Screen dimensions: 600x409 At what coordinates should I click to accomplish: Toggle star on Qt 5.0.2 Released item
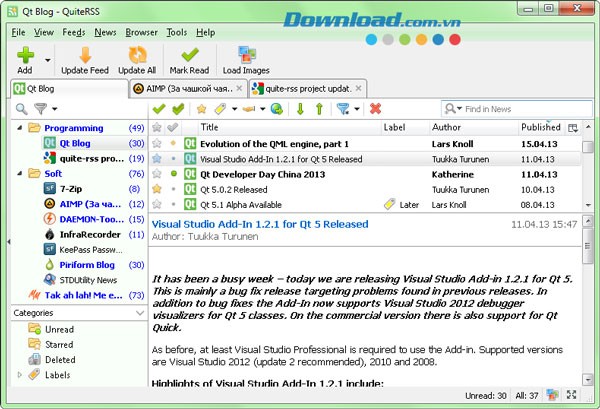click(x=156, y=188)
